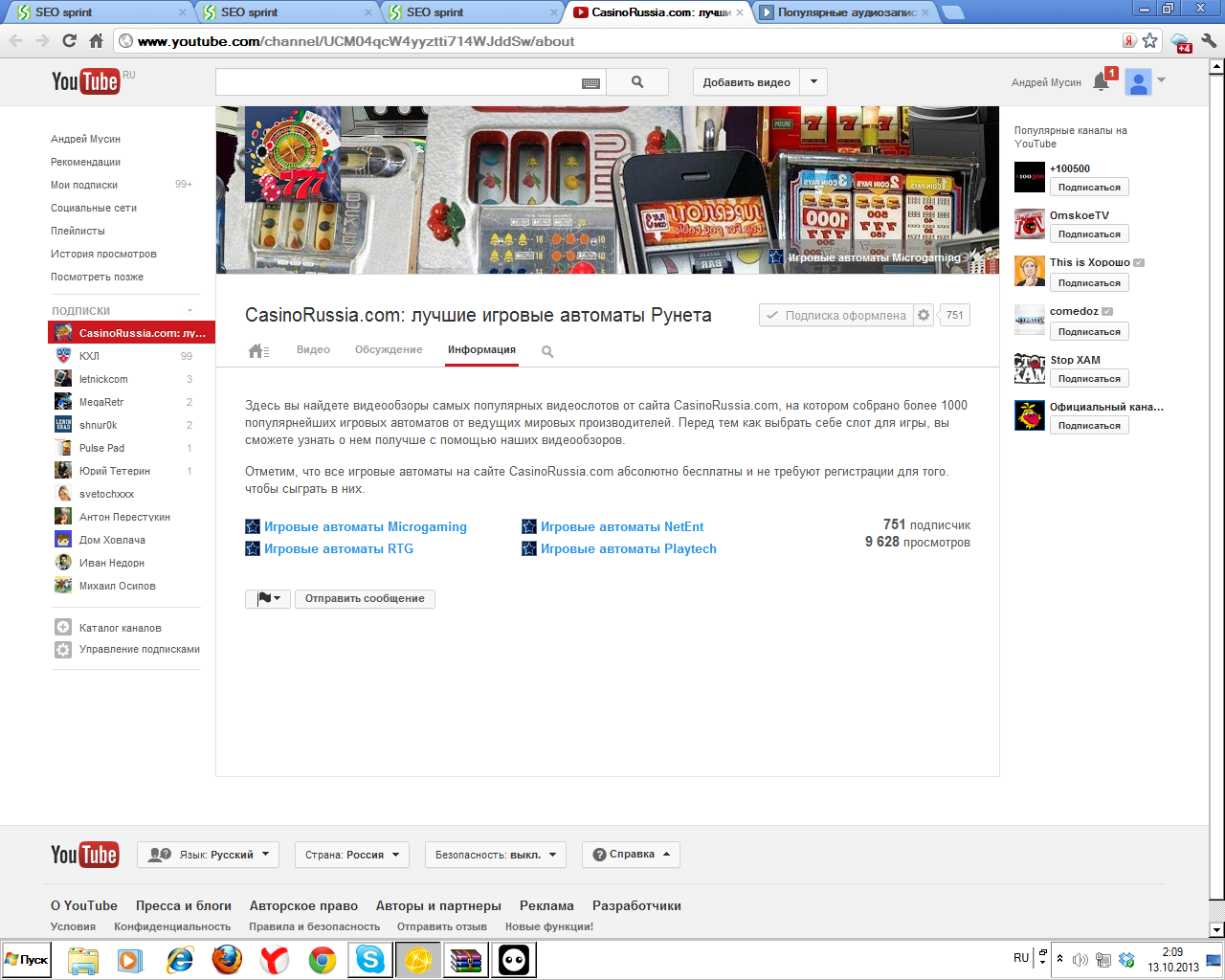Click the 751 subscriber count badge

click(955, 315)
